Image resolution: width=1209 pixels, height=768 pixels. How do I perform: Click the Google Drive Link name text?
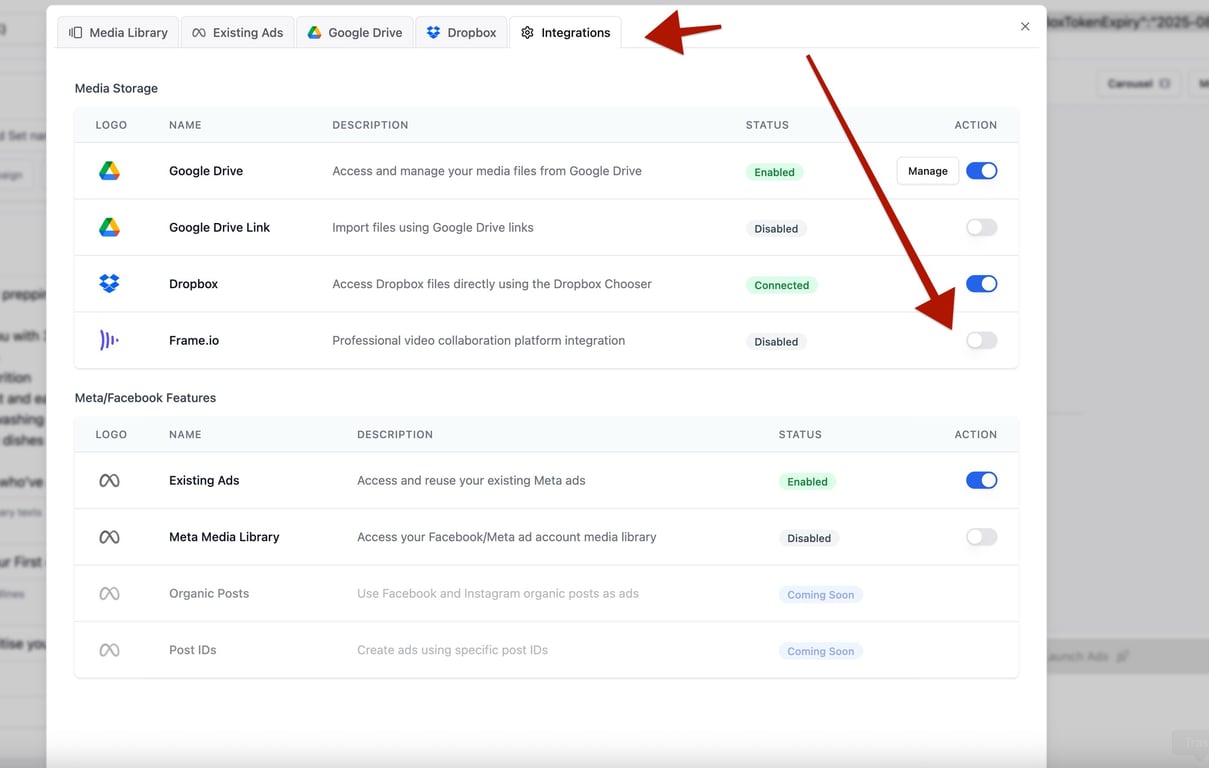click(219, 228)
